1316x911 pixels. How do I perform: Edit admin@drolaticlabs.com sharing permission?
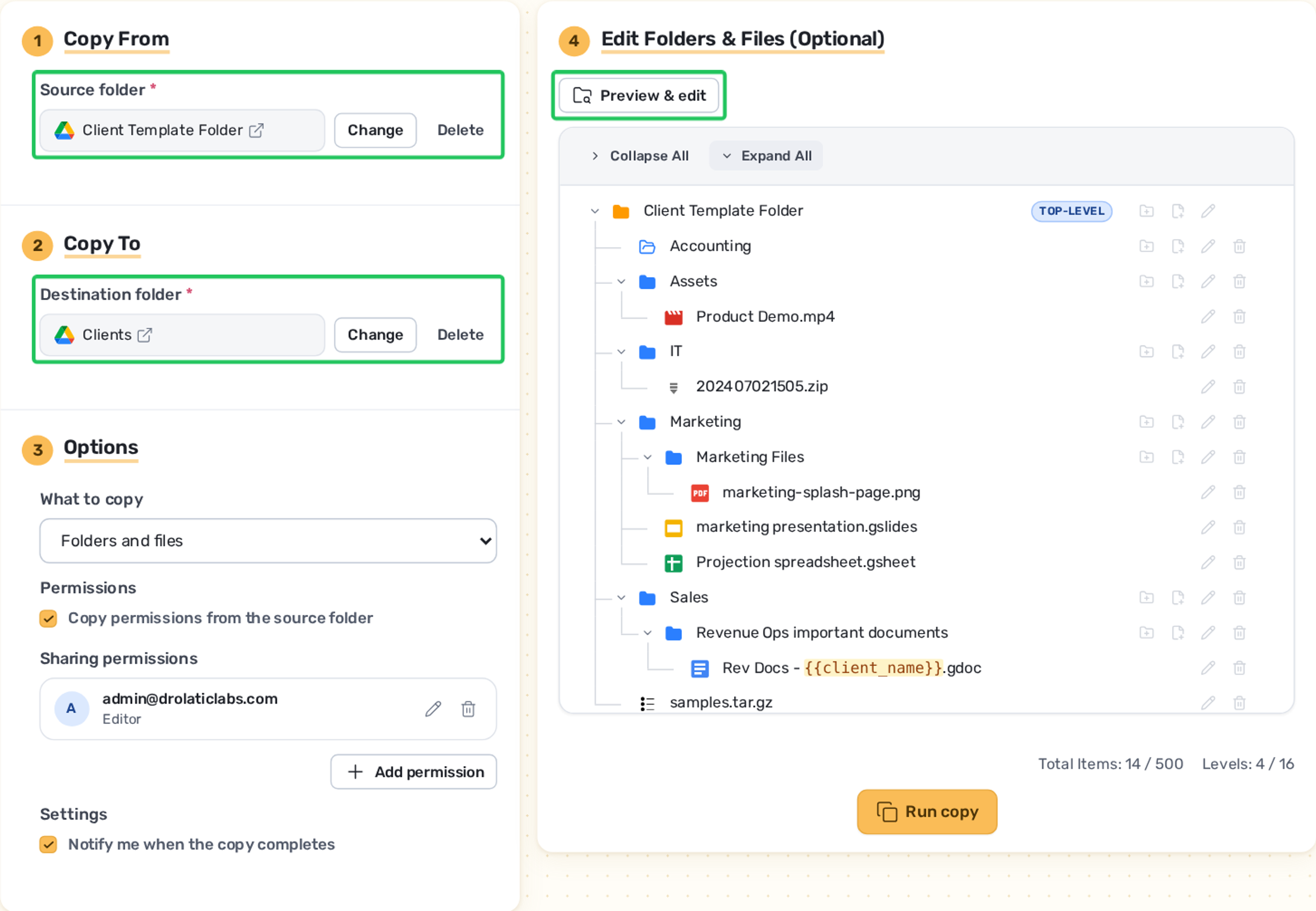(x=434, y=709)
